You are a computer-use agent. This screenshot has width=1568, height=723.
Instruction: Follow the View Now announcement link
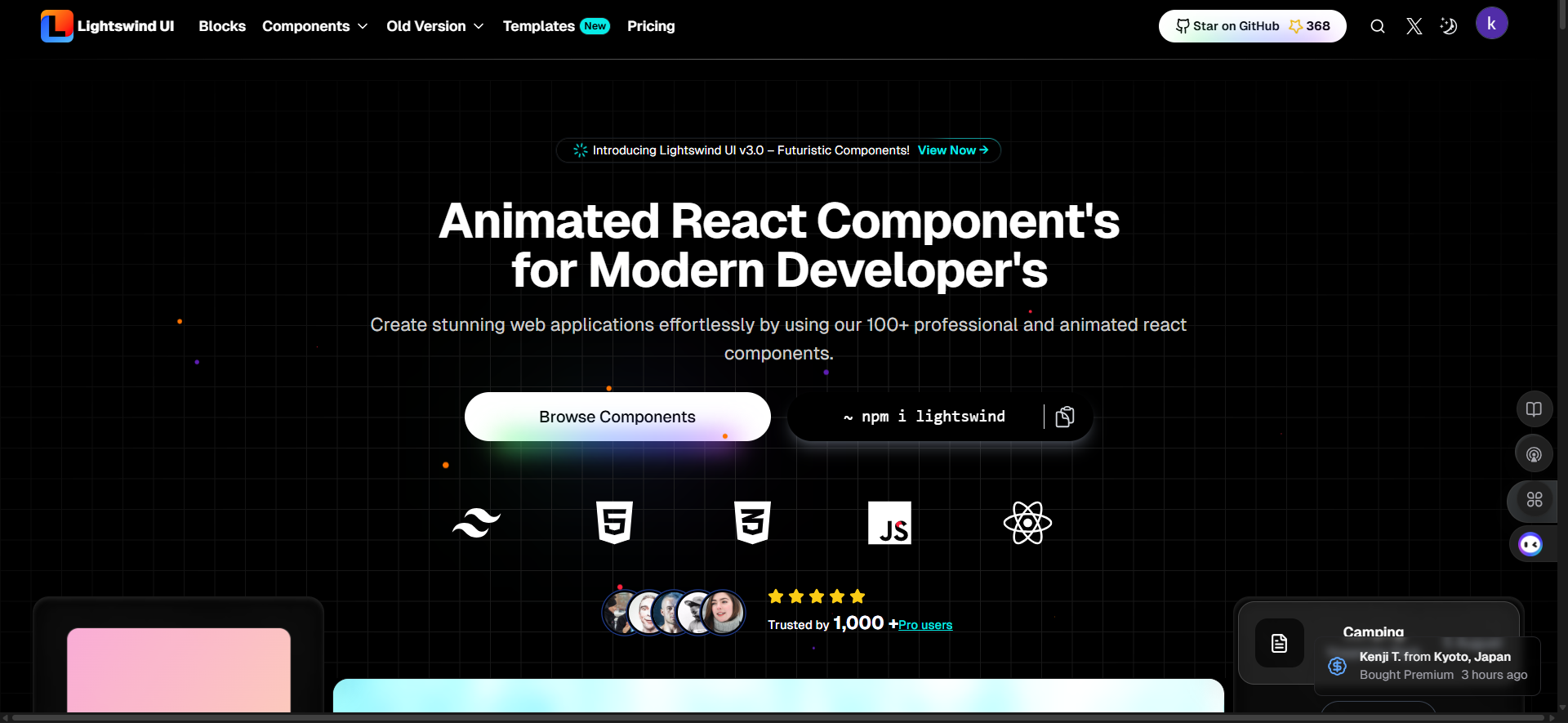[x=952, y=150]
